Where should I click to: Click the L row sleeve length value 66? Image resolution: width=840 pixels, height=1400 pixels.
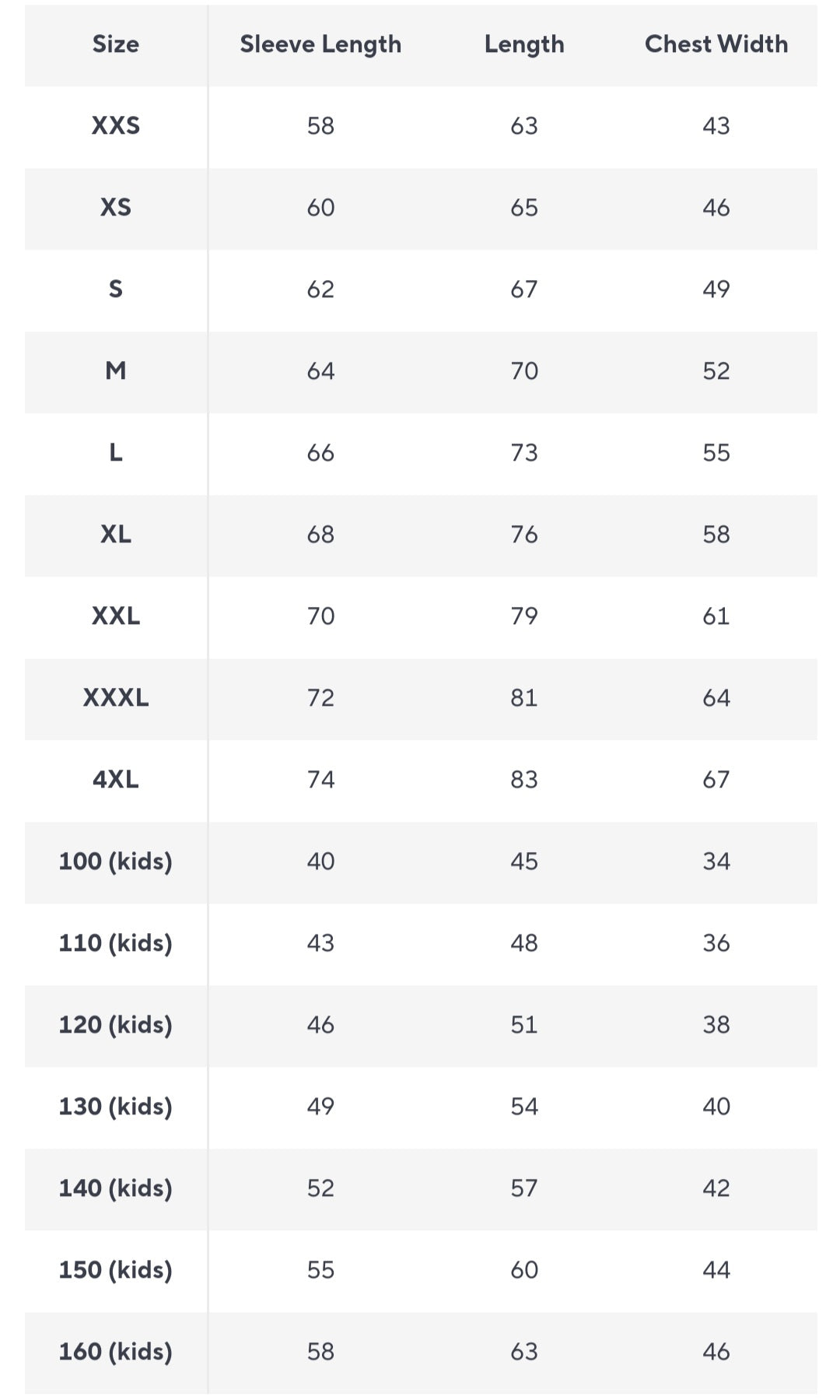(320, 453)
